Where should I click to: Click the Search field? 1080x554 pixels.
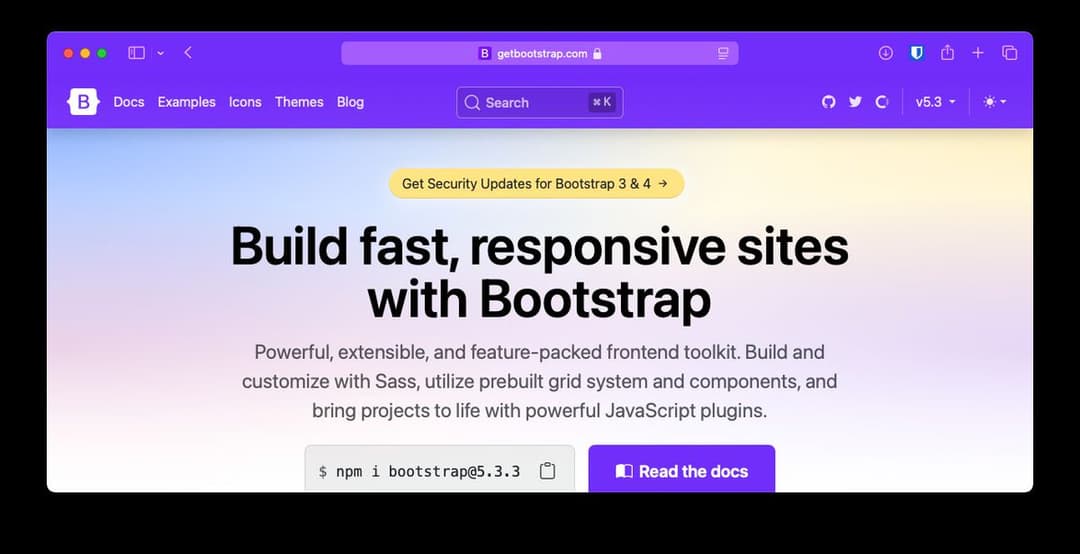539,103
